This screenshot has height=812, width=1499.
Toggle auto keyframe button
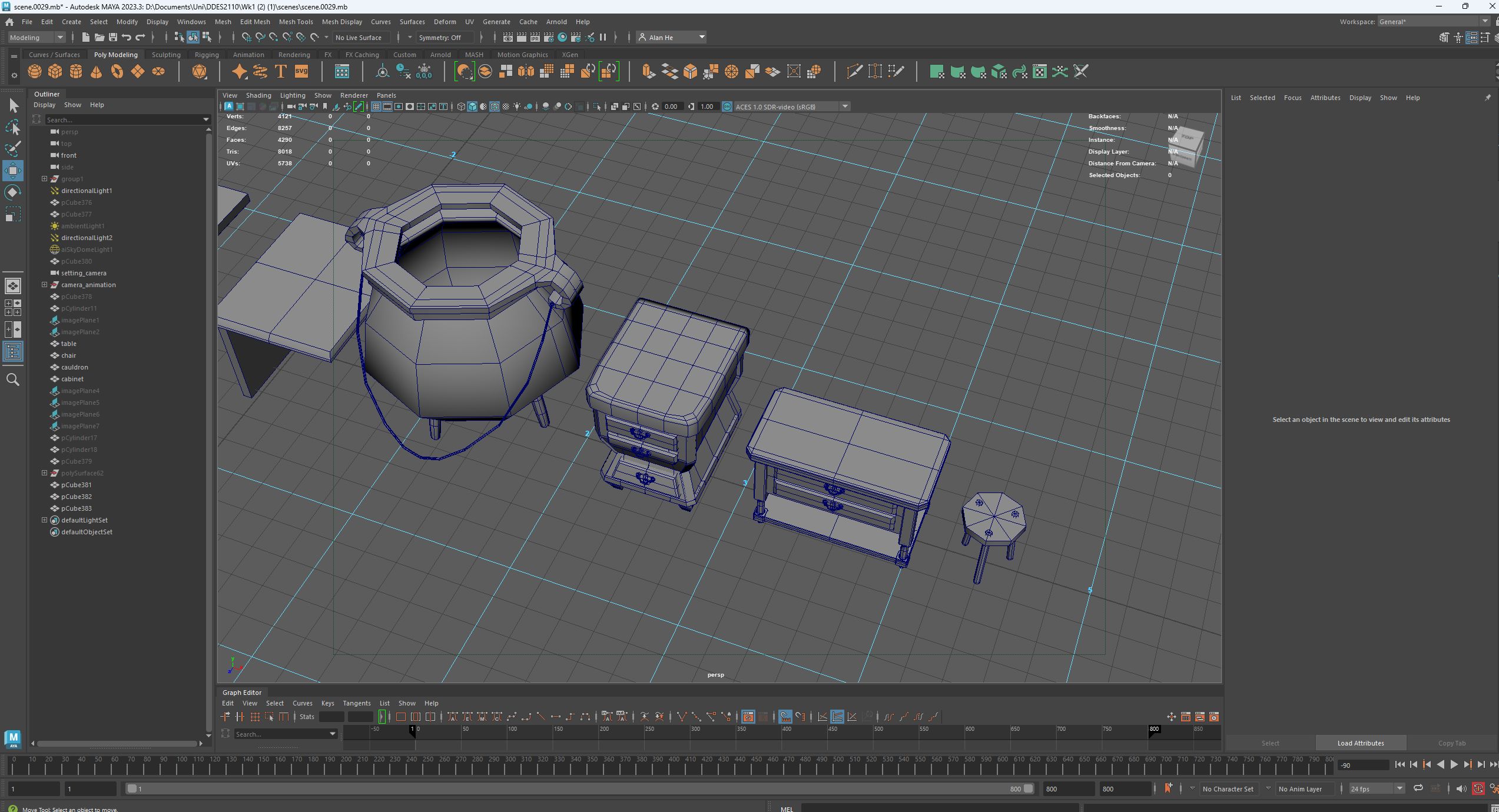click(1478, 788)
